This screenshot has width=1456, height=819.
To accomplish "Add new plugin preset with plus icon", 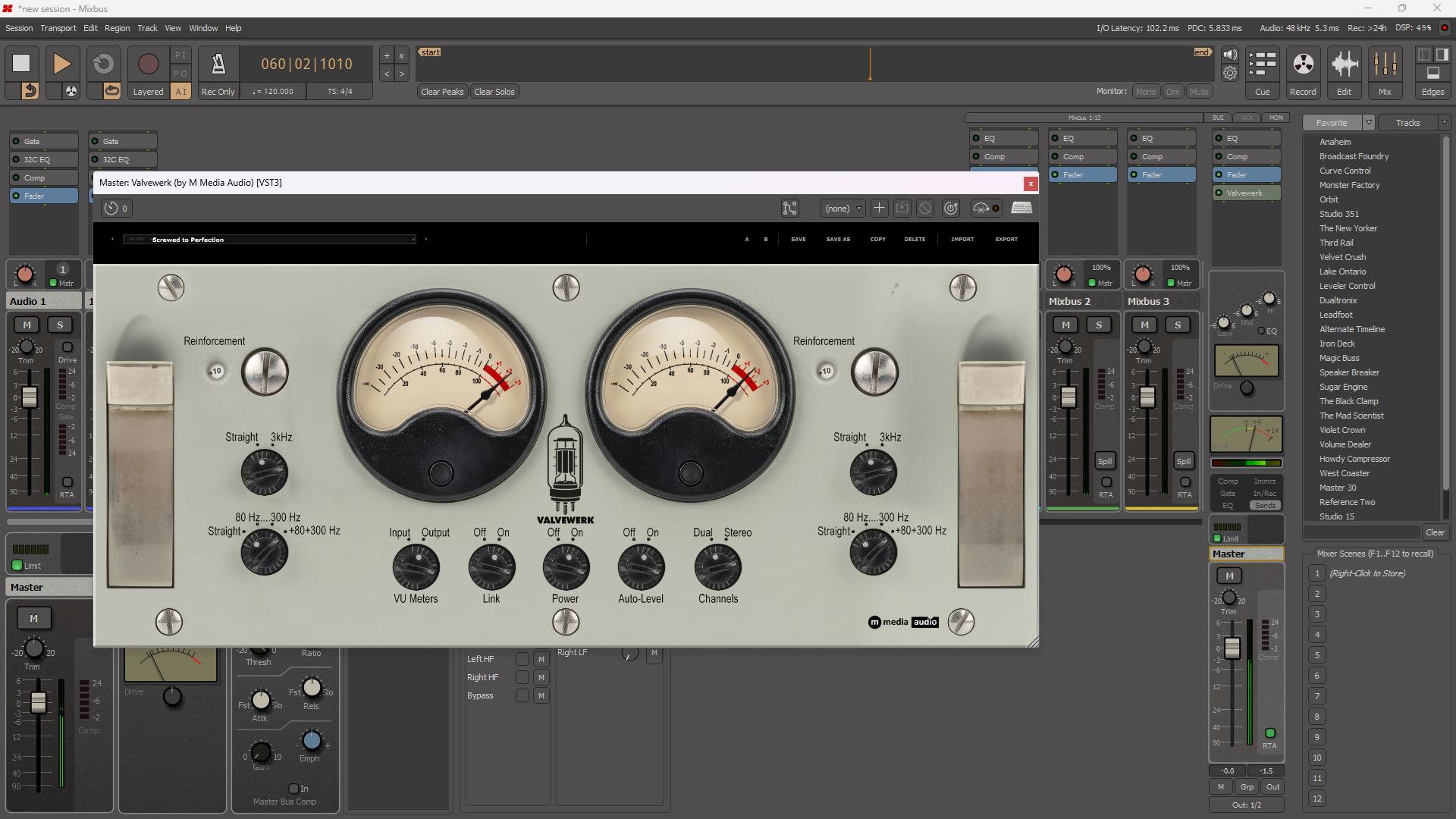I will 879,208.
